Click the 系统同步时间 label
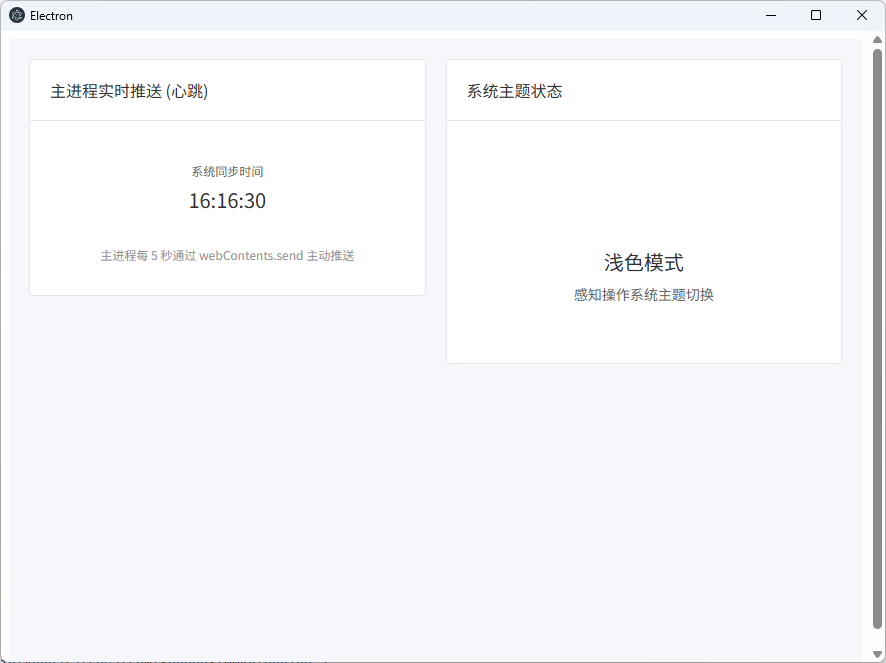 point(227,172)
